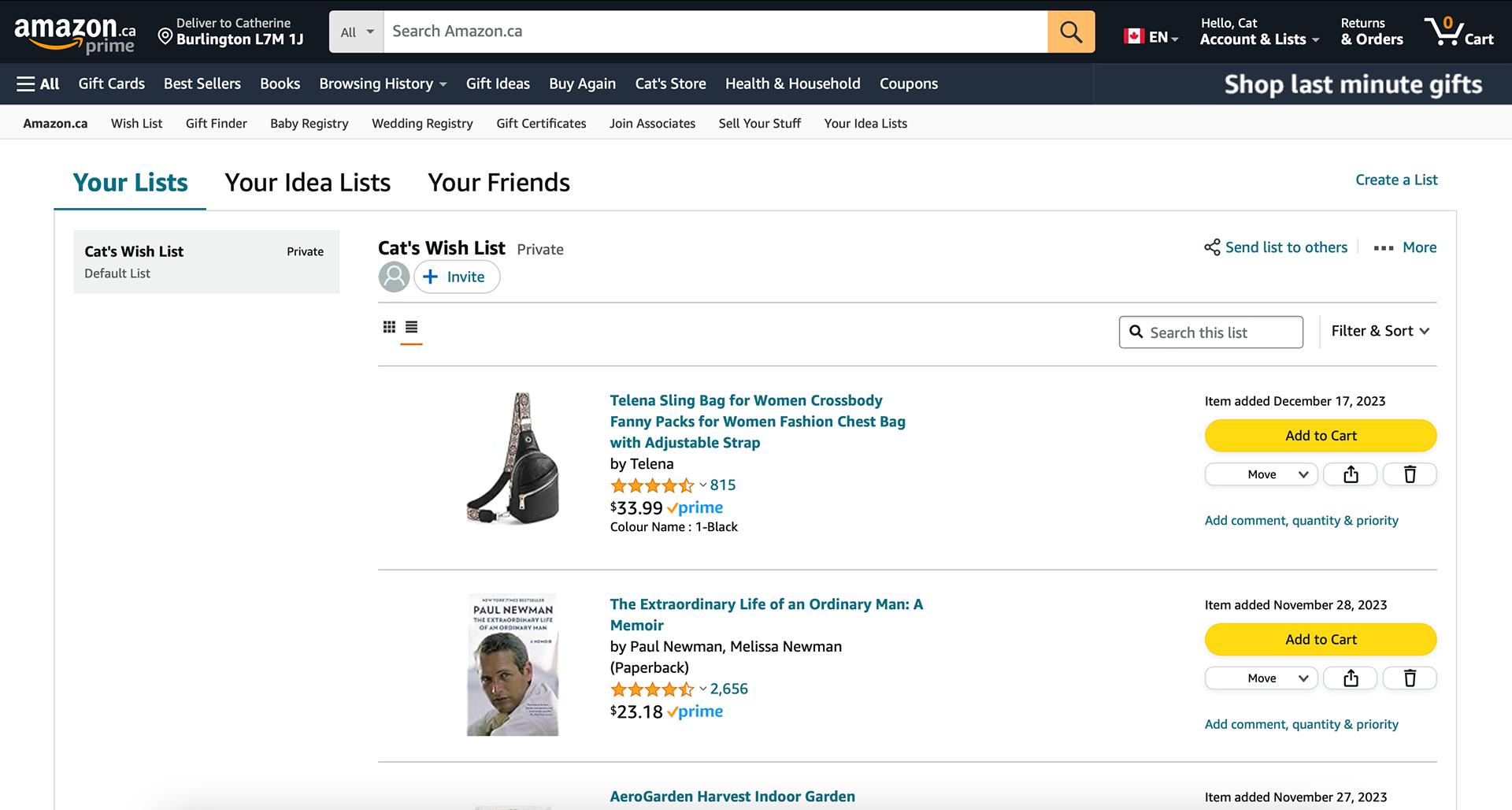
Task: Share the Paul Newman memoir item
Action: pos(1351,678)
